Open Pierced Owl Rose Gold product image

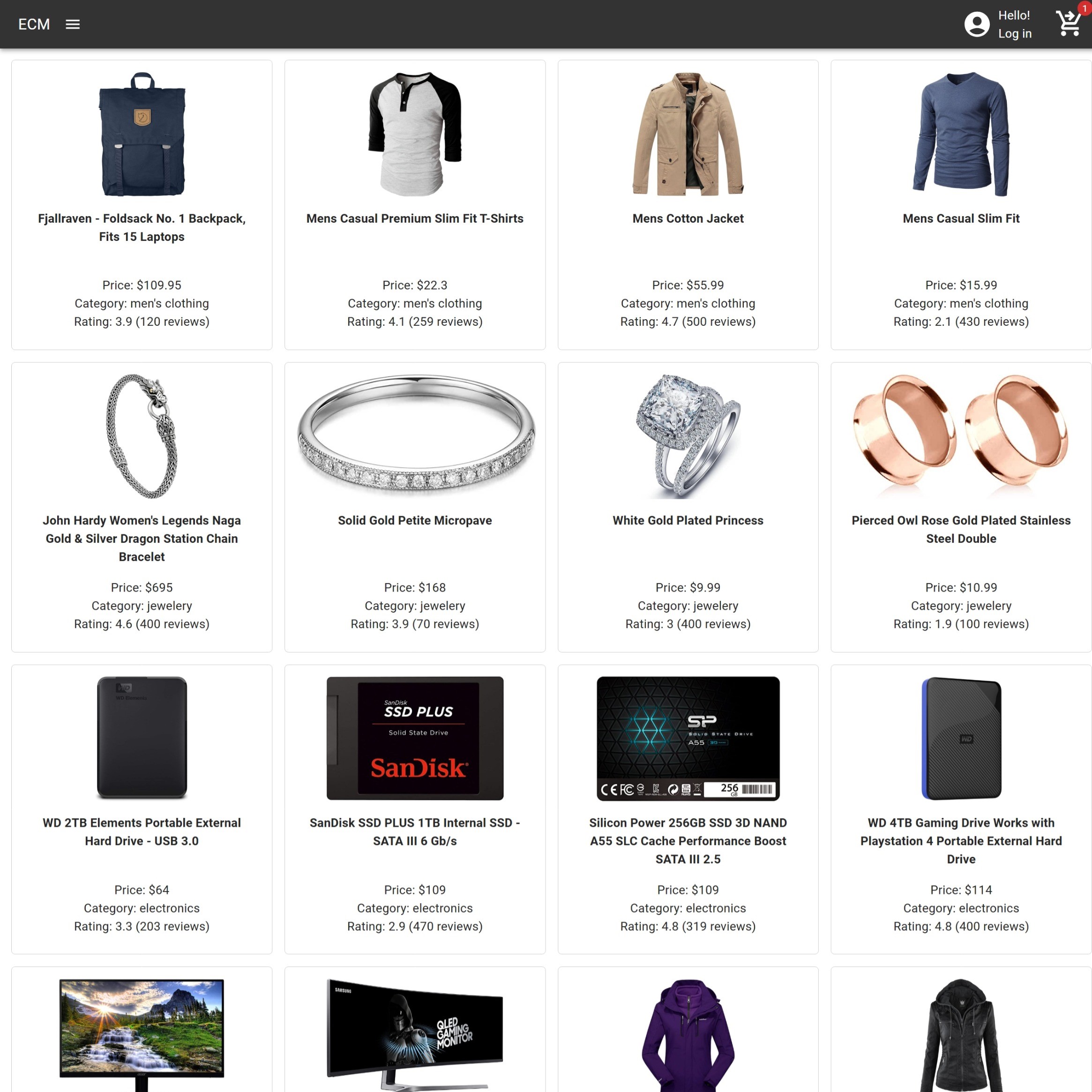(x=961, y=431)
